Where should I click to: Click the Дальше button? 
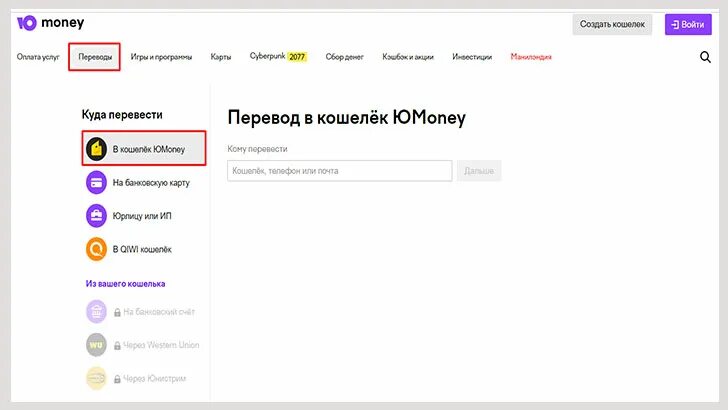point(479,171)
